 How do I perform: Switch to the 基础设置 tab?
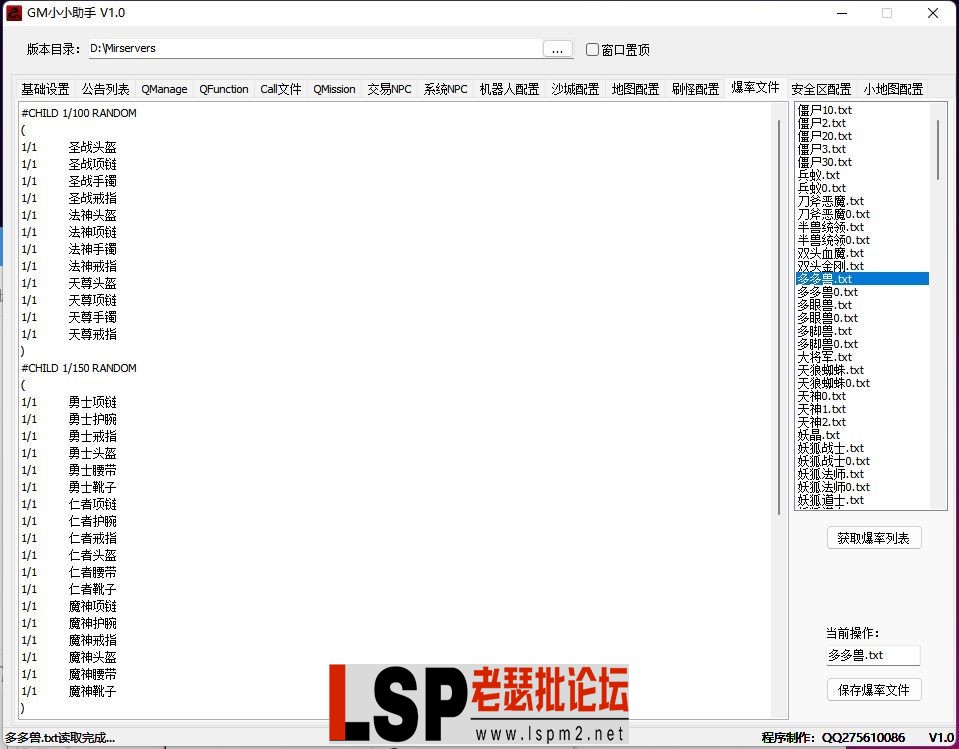[44, 88]
